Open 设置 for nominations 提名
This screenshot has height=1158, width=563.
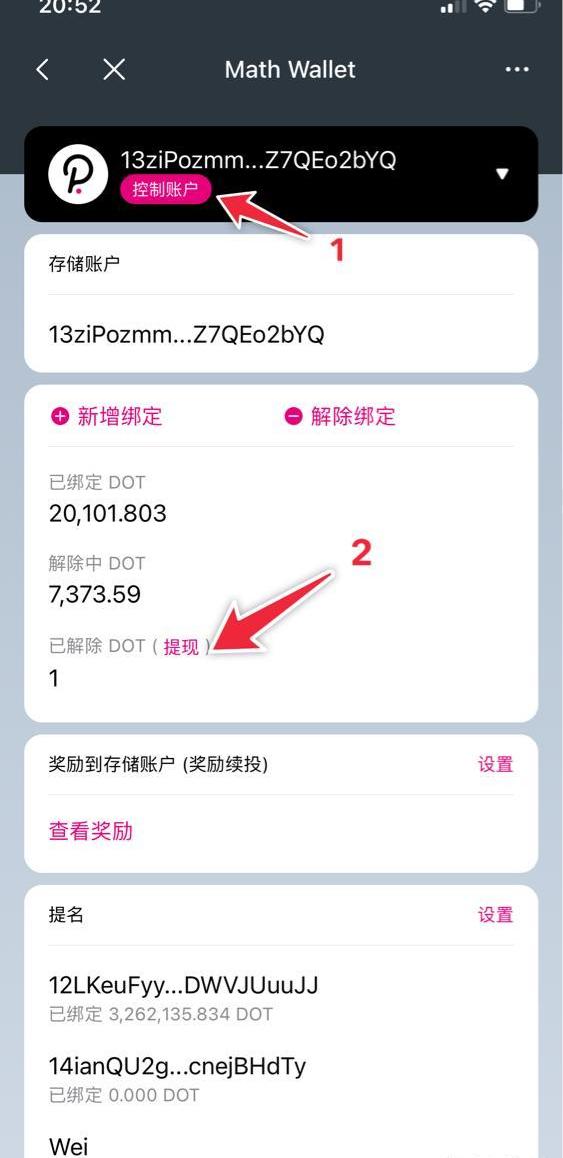click(495, 915)
